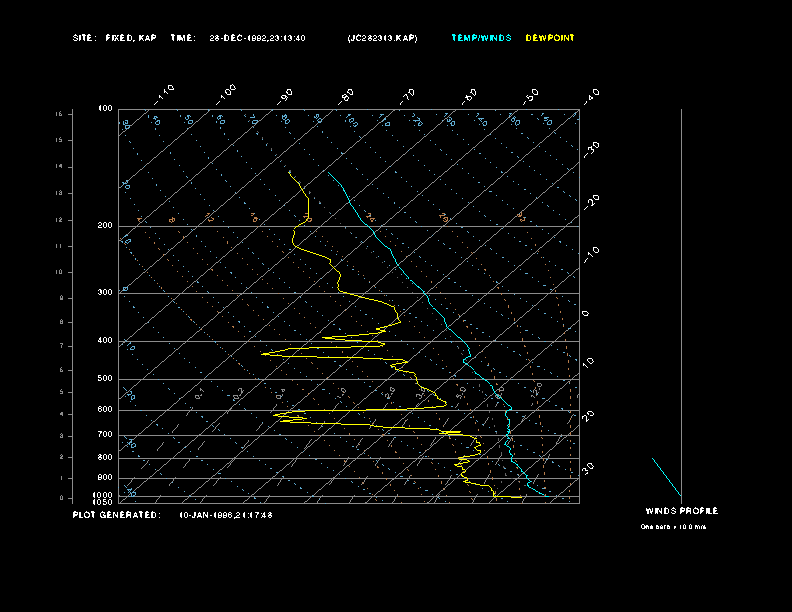The height and width of the screenshot is (612, 792).
Task: Click the yellow DEWPOINT legend label
Action: (550, 38)
